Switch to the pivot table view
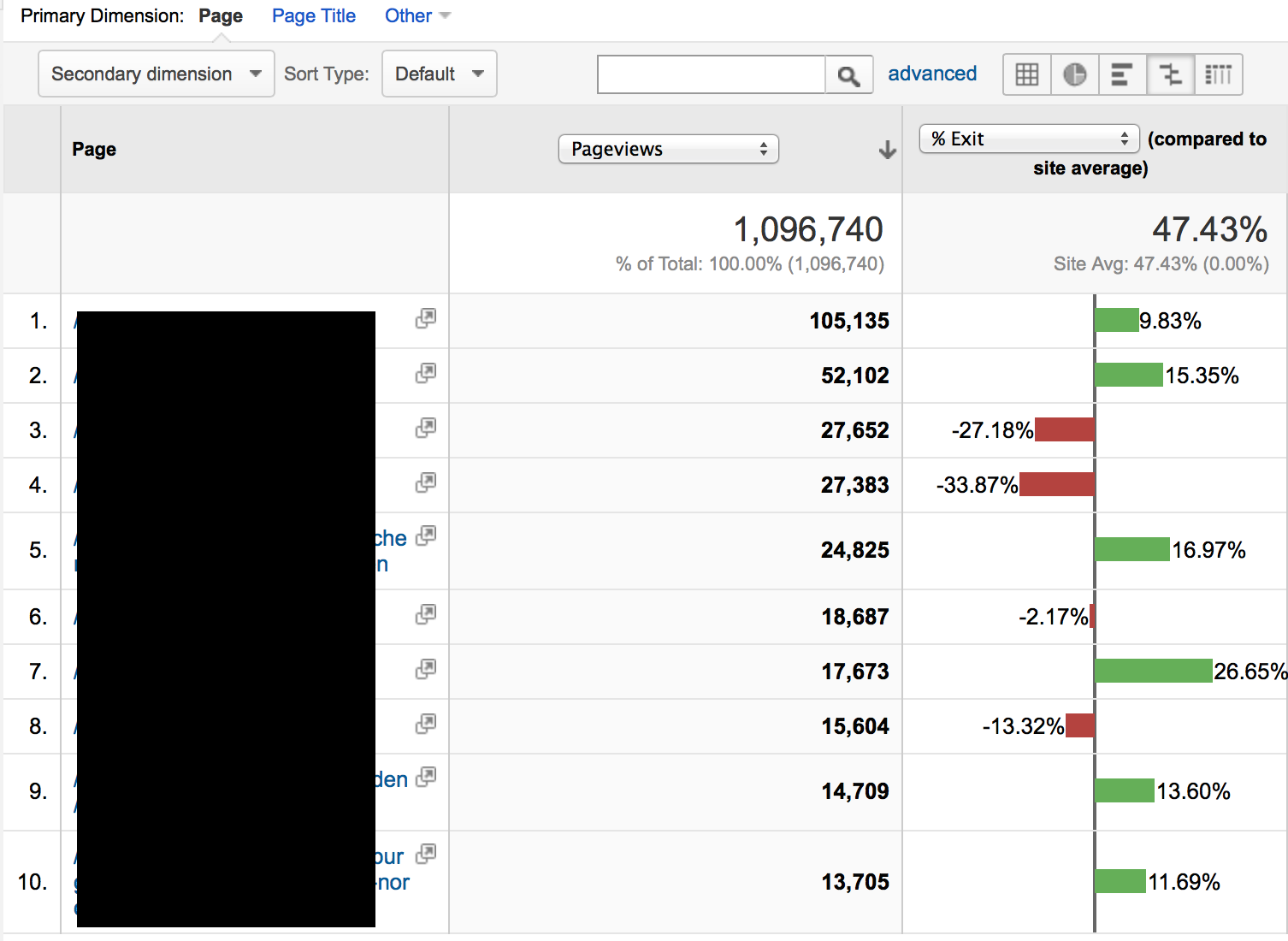The height and width of the screenshot is (941, 1288). tap(1218, 74)
